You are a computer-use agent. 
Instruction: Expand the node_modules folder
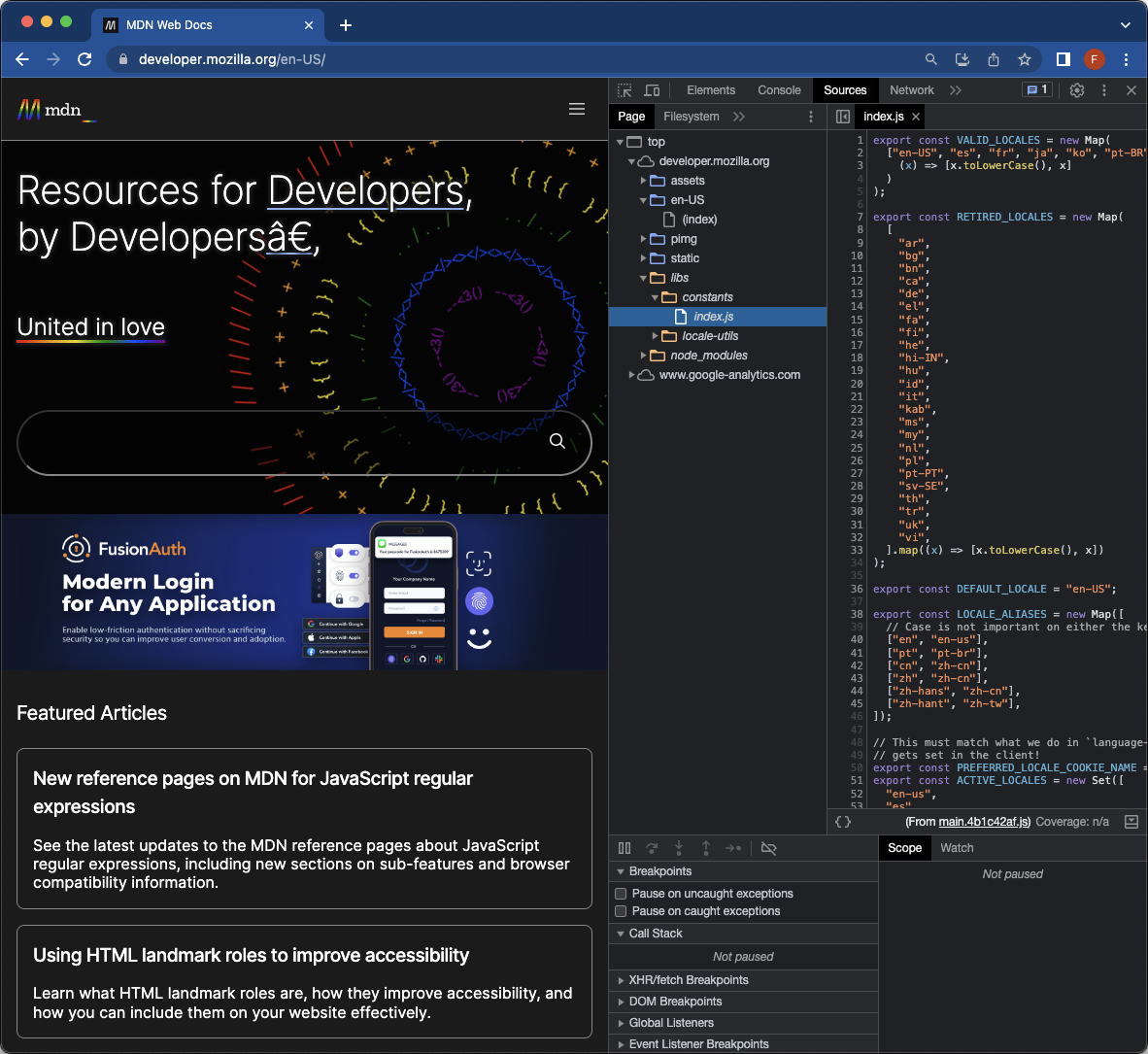[x=708, y=356]
